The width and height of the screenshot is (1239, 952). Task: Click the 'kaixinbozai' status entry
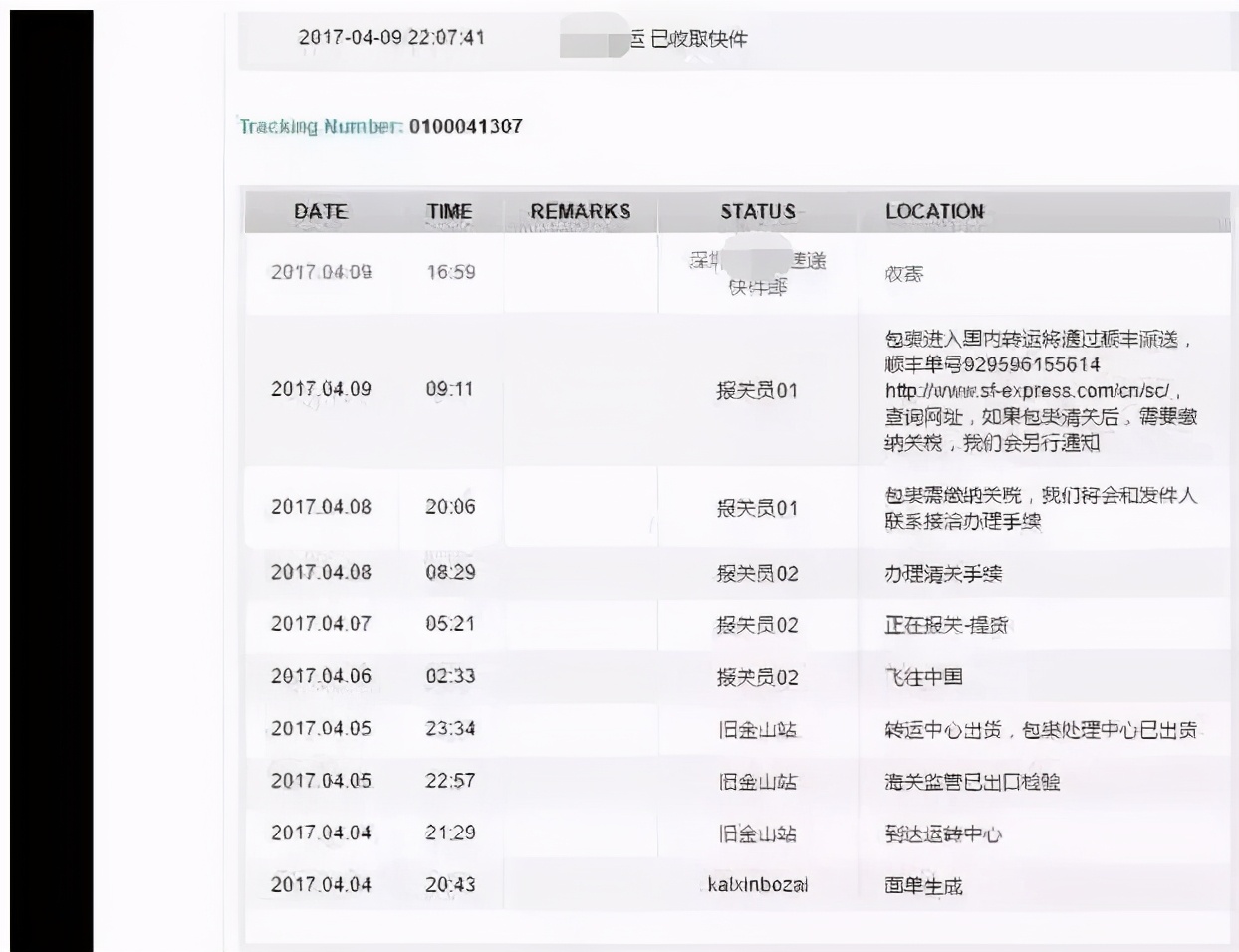pos(756,881)
